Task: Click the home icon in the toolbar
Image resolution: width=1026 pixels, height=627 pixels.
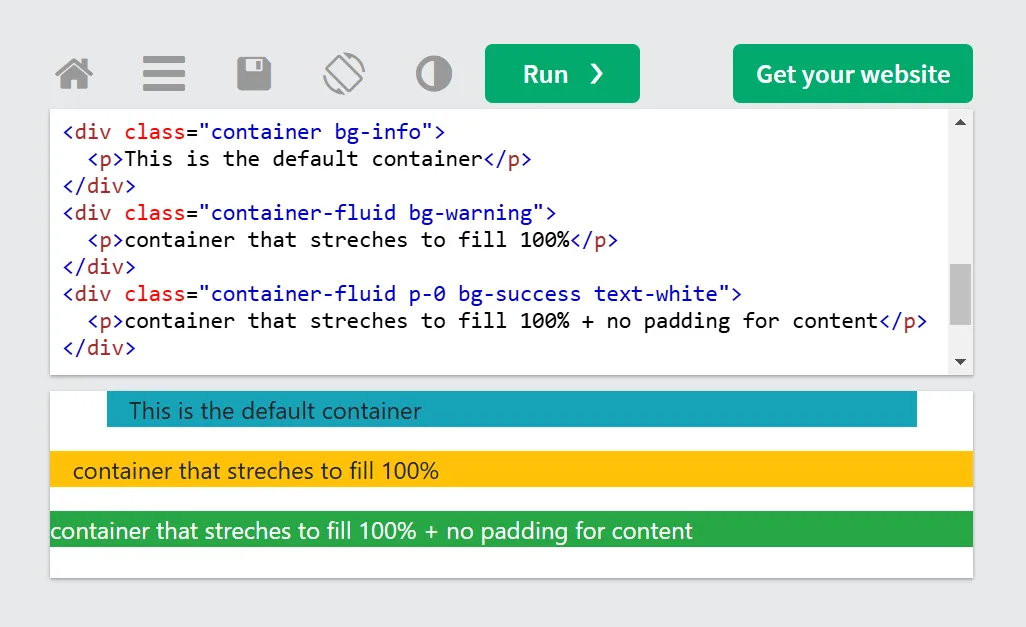Action: [x=74, y=73]
